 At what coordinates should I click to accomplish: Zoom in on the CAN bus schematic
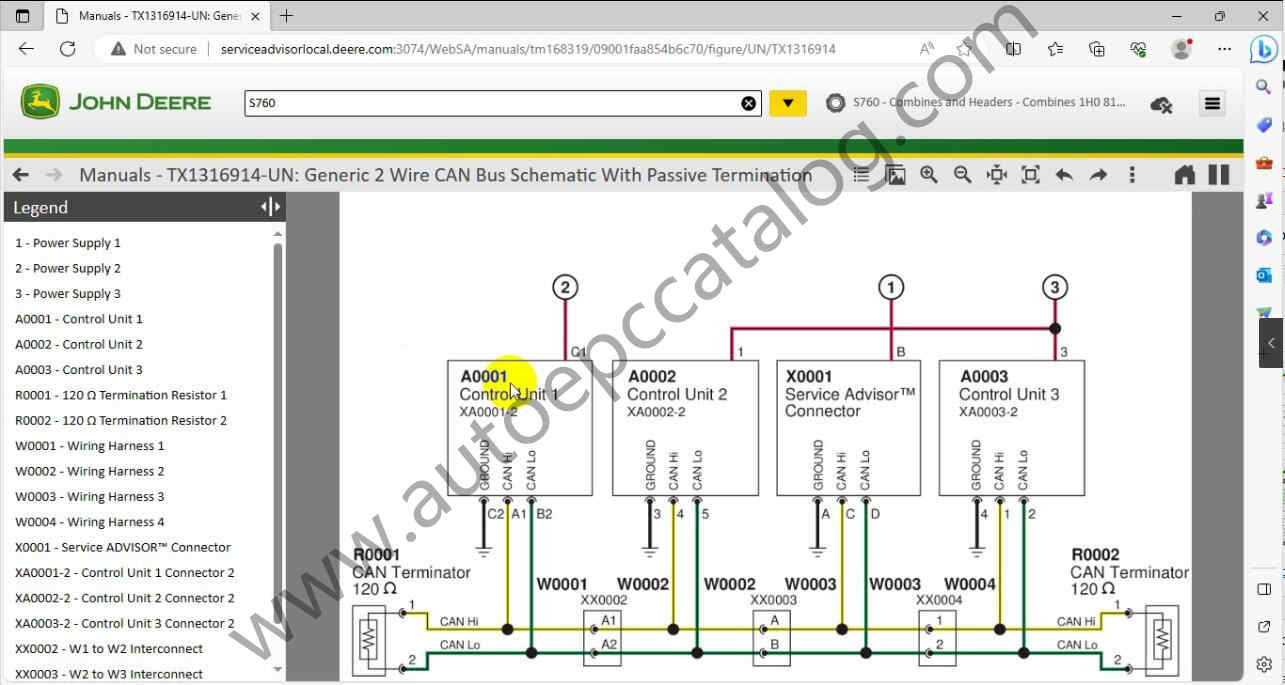pos(929,175)
